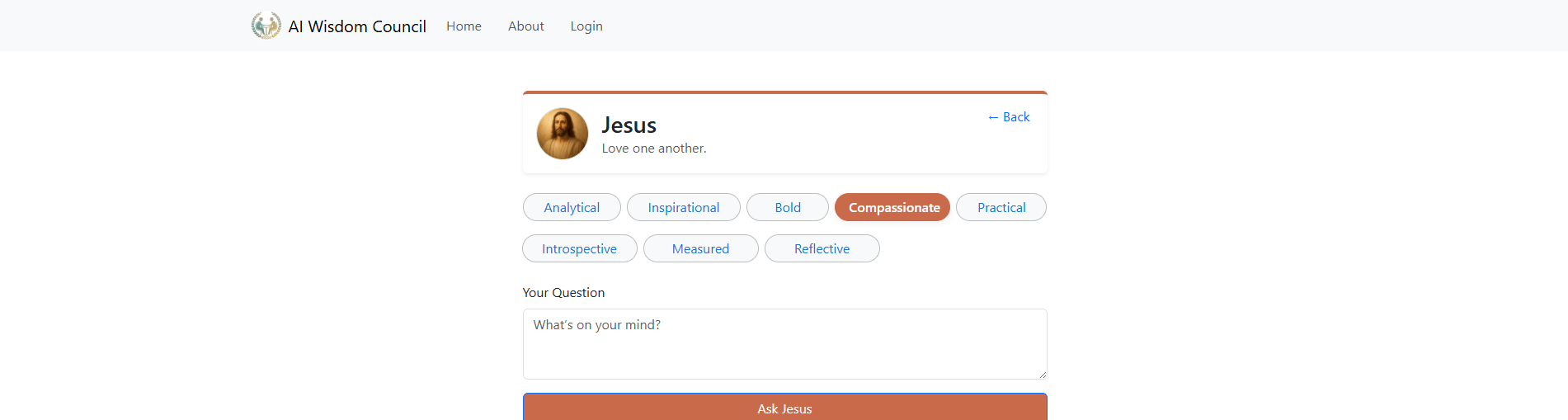
Task: Click the AI Wisdom Council logo icon
Action: (266, 26)
